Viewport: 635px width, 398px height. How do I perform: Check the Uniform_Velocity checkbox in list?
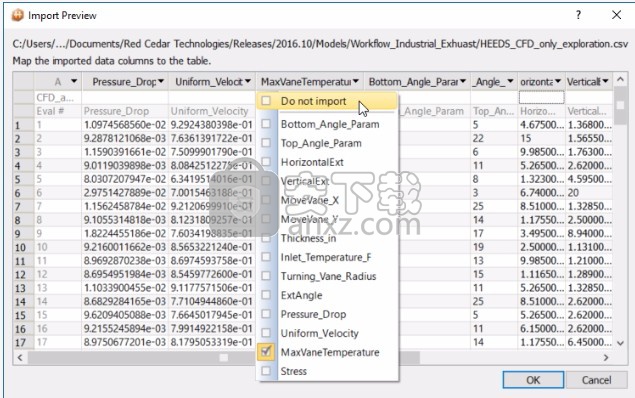click(x=266, y=333)
